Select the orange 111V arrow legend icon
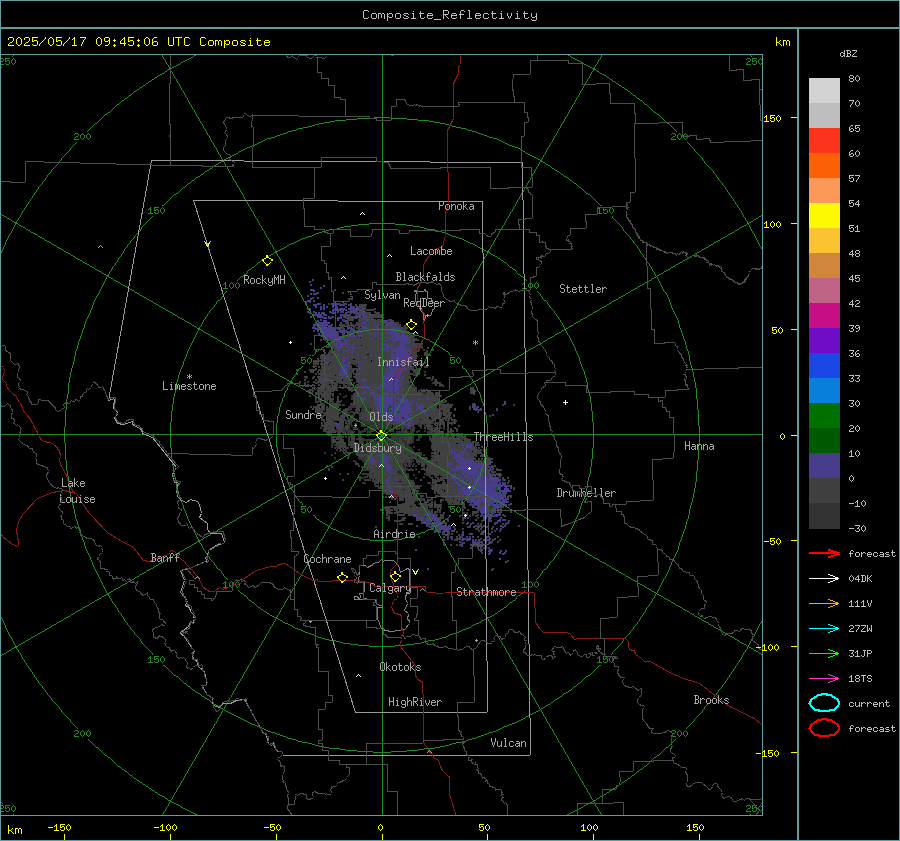This screenshot has width=900, height=841. 824,603
